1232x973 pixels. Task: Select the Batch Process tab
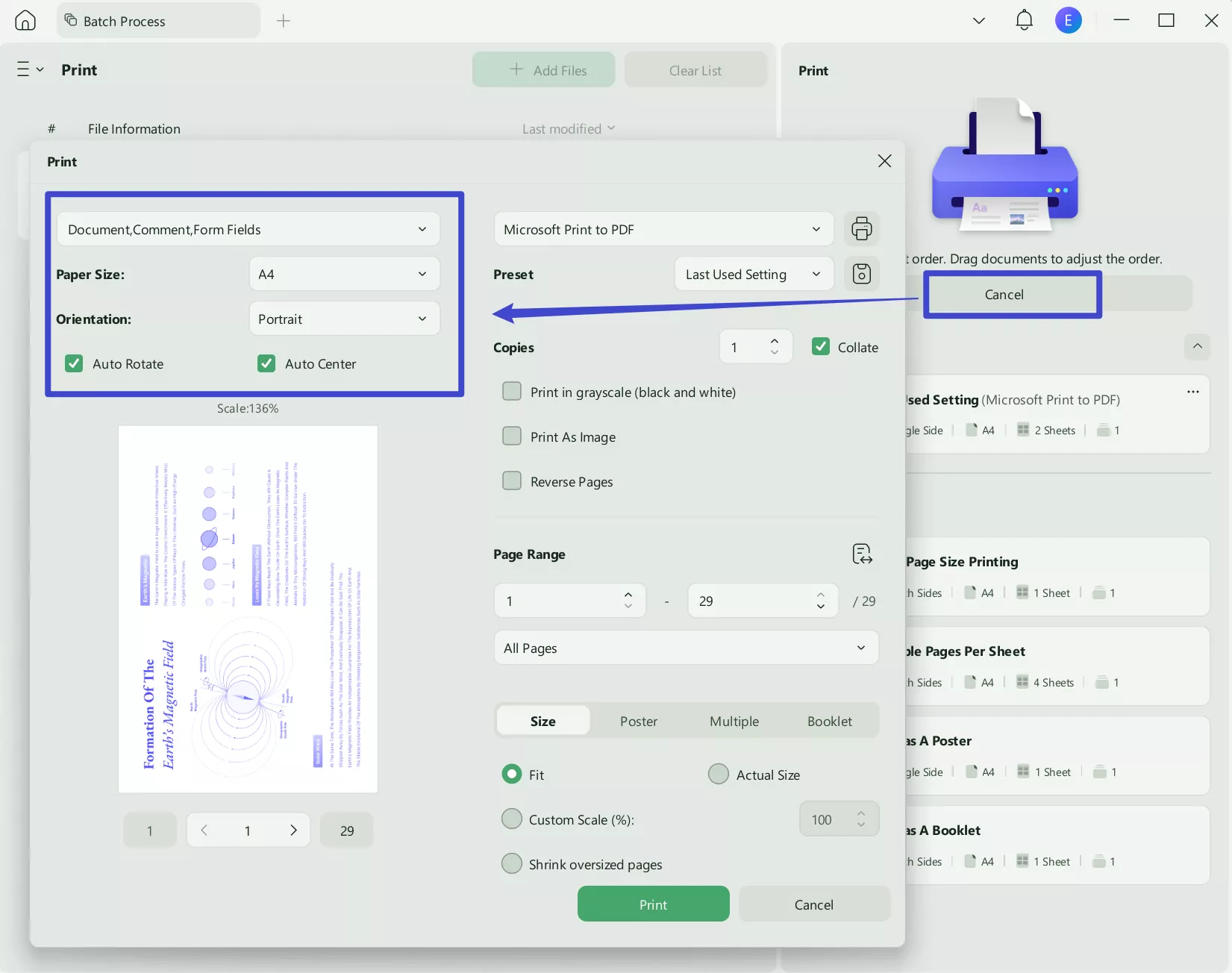[x=158, y=21]
